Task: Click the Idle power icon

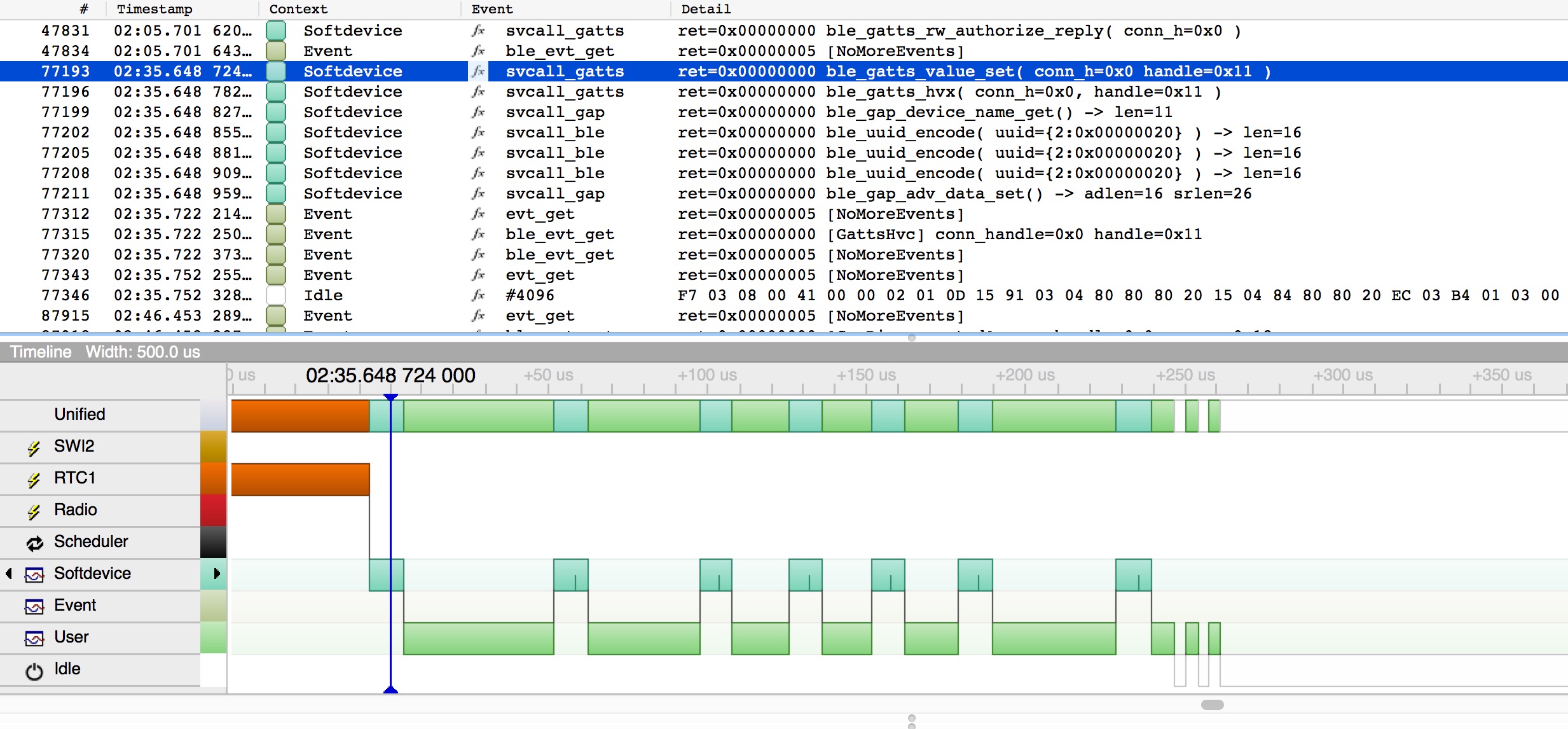Action: point(34,670)
